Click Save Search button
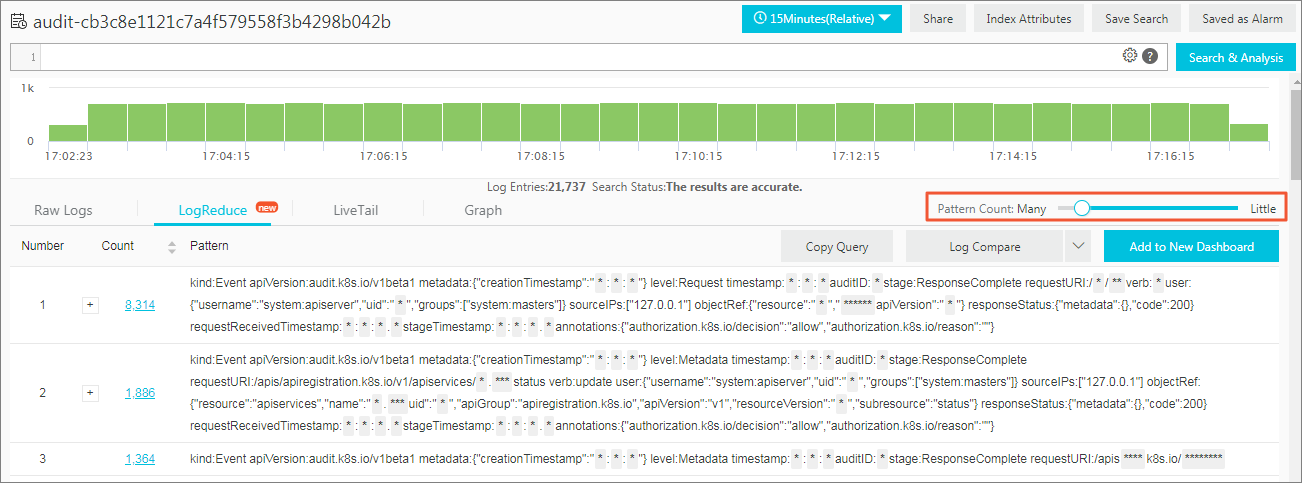The height and width of the screenshot is (483, 1302). coord(1137,18)
